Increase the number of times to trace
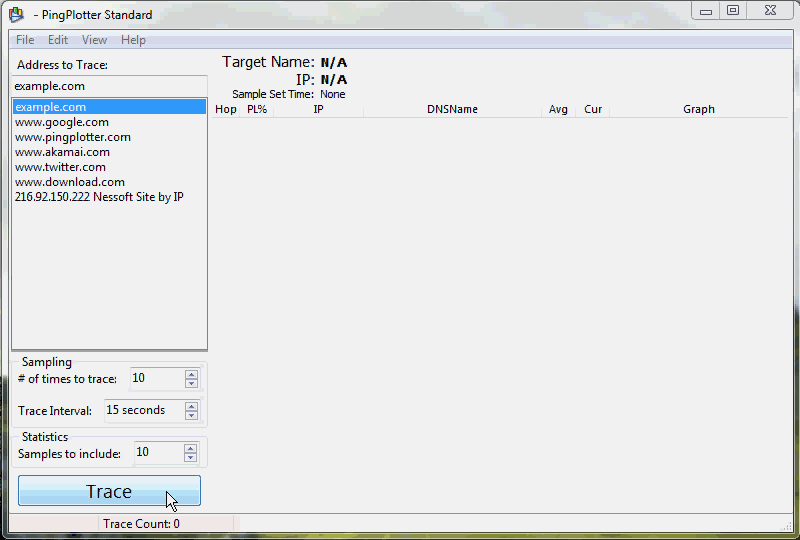The height and width of the screenshot is (540, 800). click(x=191, y=374)
